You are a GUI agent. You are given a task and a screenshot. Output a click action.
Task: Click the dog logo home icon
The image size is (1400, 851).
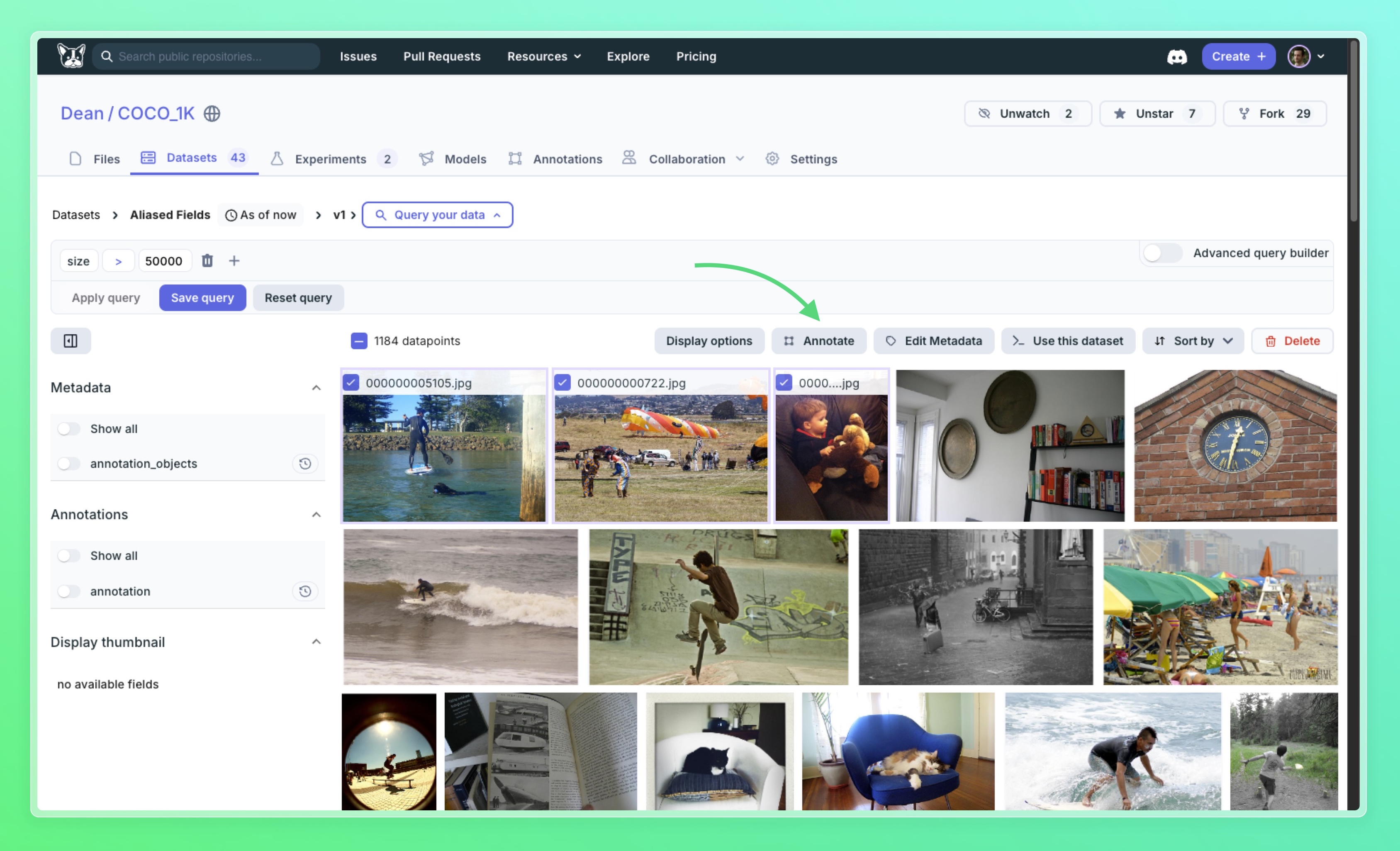point(72,56)
